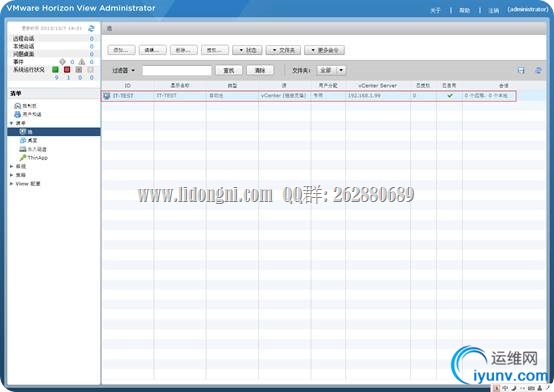Click the green system health indicator
554x392 pixels.
[55, 69]
